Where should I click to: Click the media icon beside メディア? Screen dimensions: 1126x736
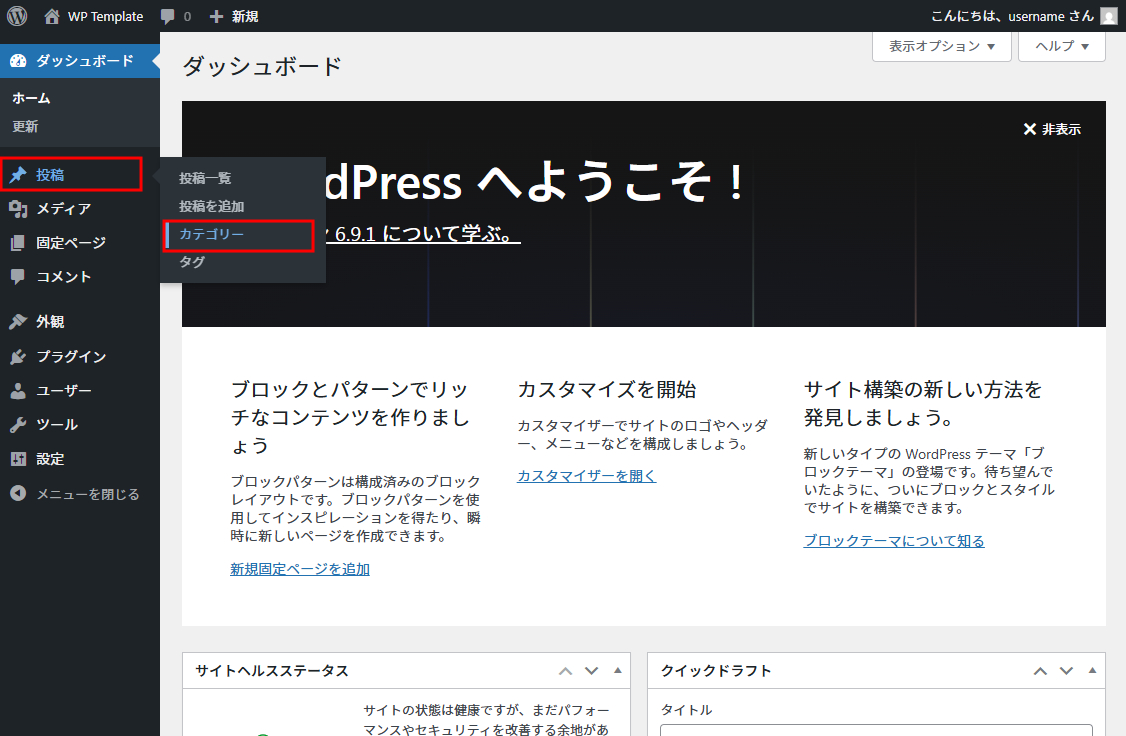(x=18, y=209)
